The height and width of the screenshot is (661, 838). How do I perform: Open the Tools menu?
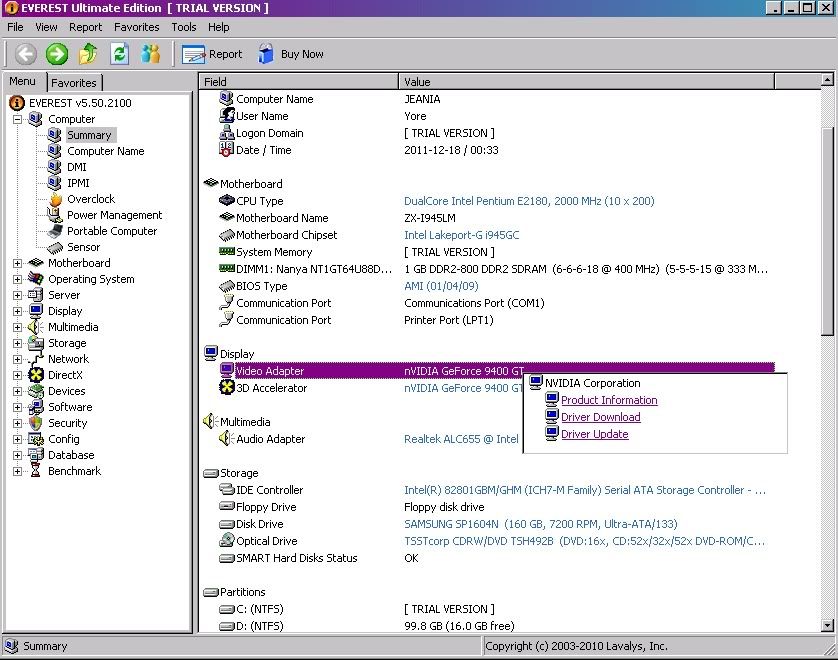click(184, 27)
